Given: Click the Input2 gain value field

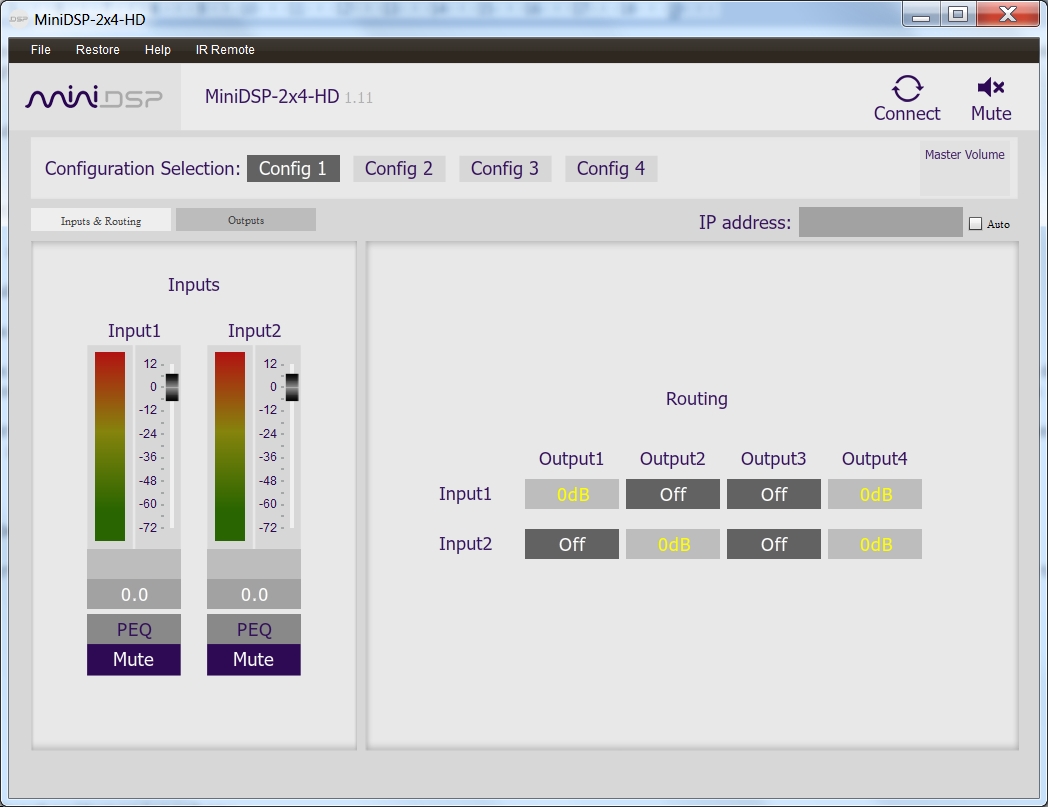Looking at the screenshot, I should (x=254, y=594).
